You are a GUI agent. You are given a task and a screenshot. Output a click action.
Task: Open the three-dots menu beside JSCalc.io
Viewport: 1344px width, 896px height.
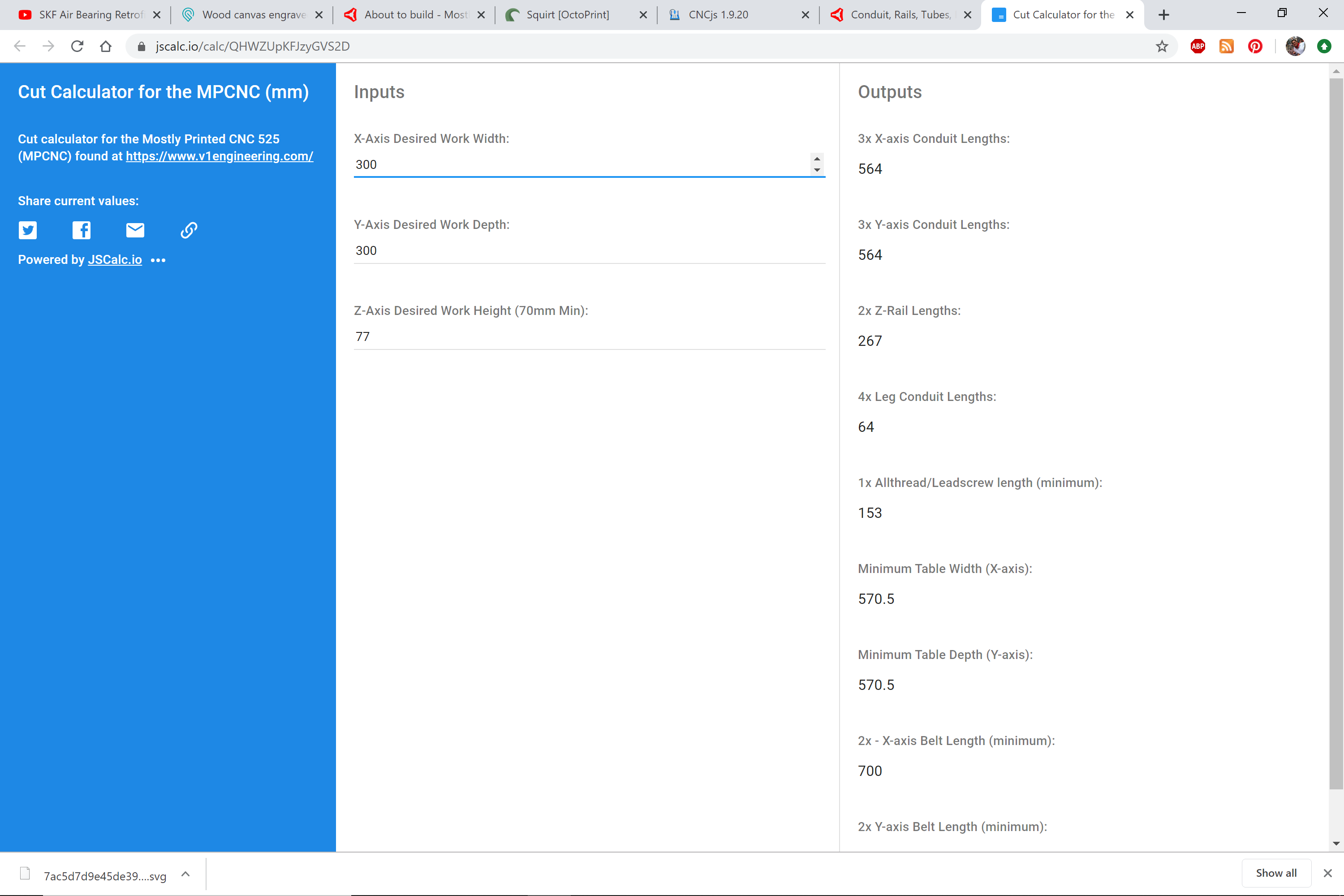pos(158,260)
